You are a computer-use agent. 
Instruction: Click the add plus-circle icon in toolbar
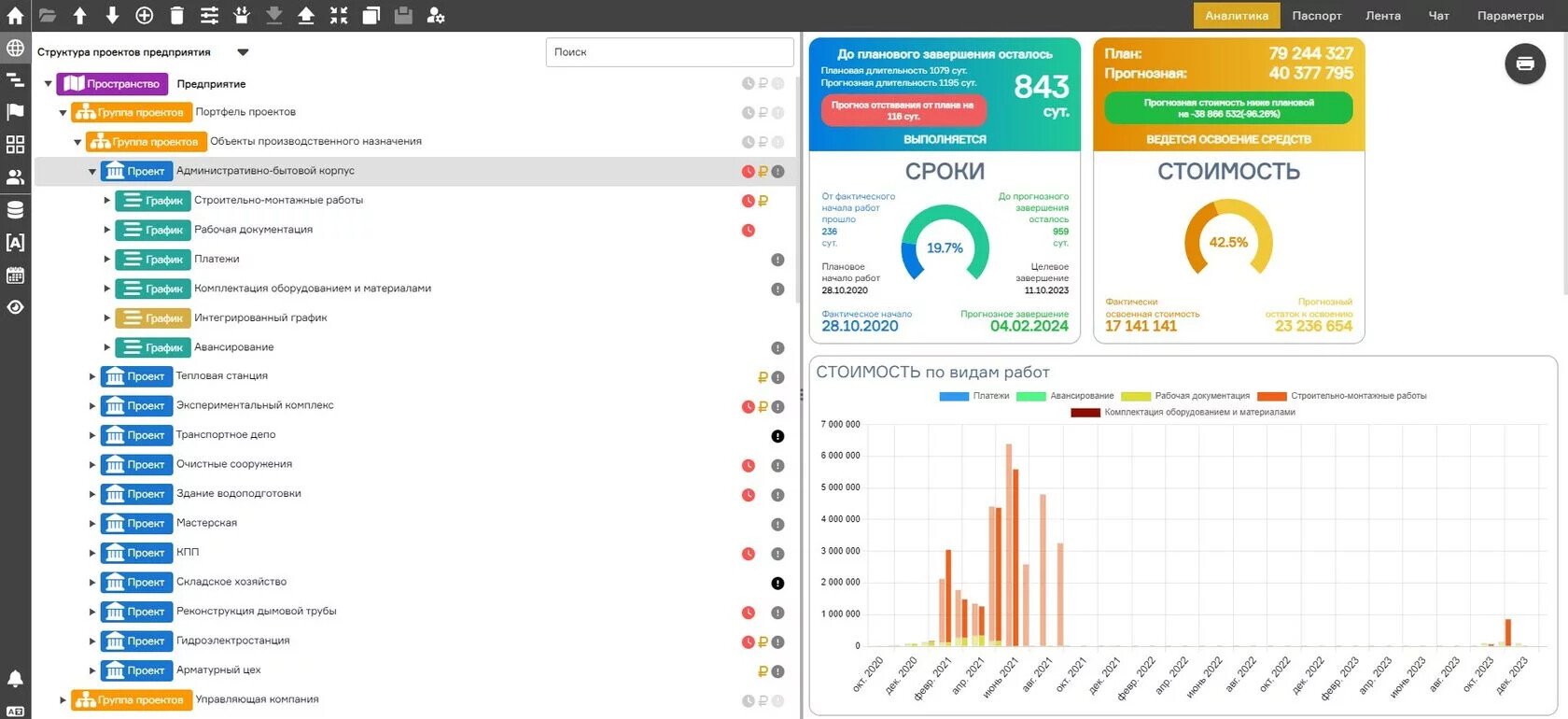(145, 15)
